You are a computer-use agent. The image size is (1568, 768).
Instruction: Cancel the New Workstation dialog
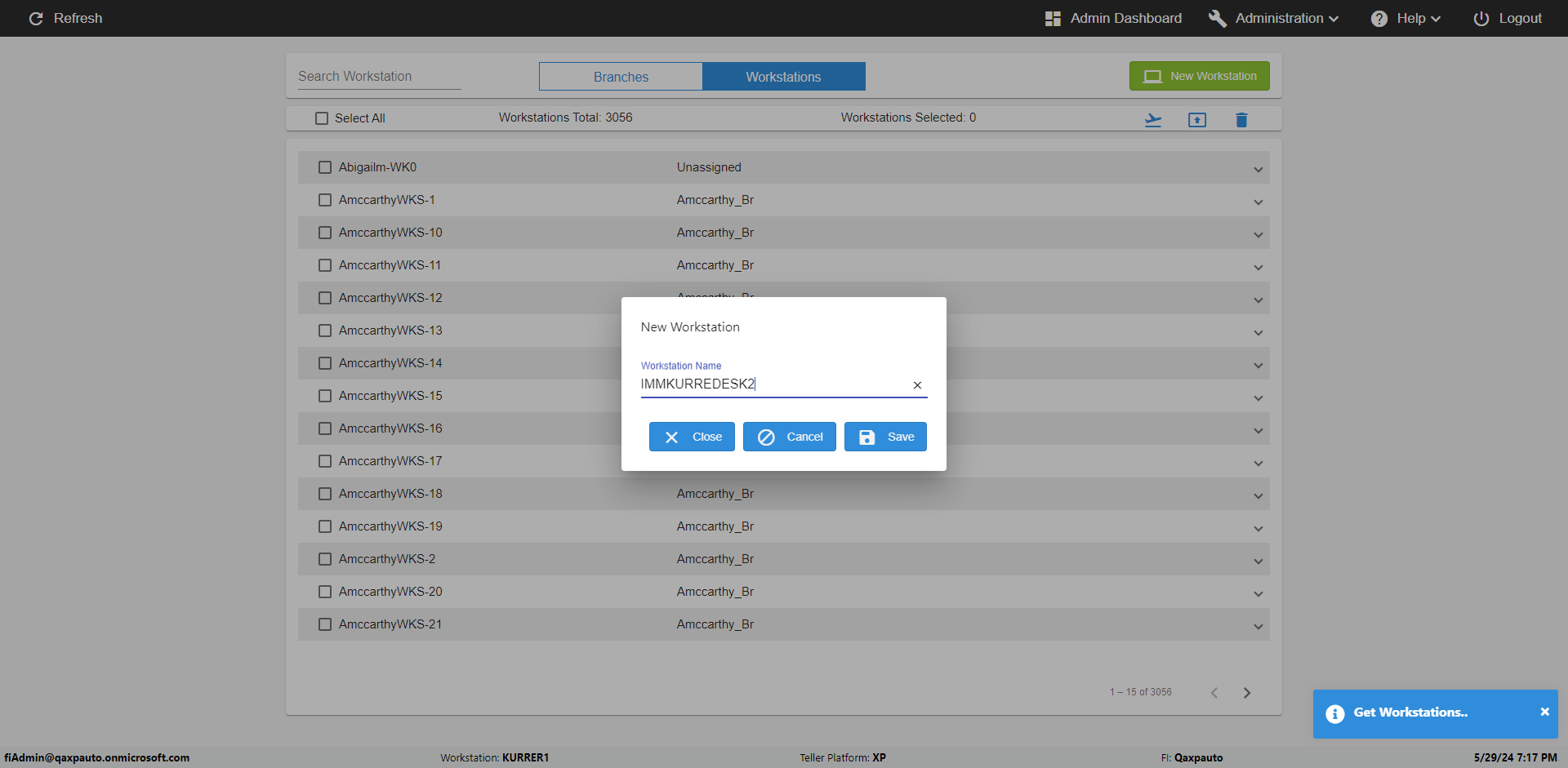tap(790, 437)
